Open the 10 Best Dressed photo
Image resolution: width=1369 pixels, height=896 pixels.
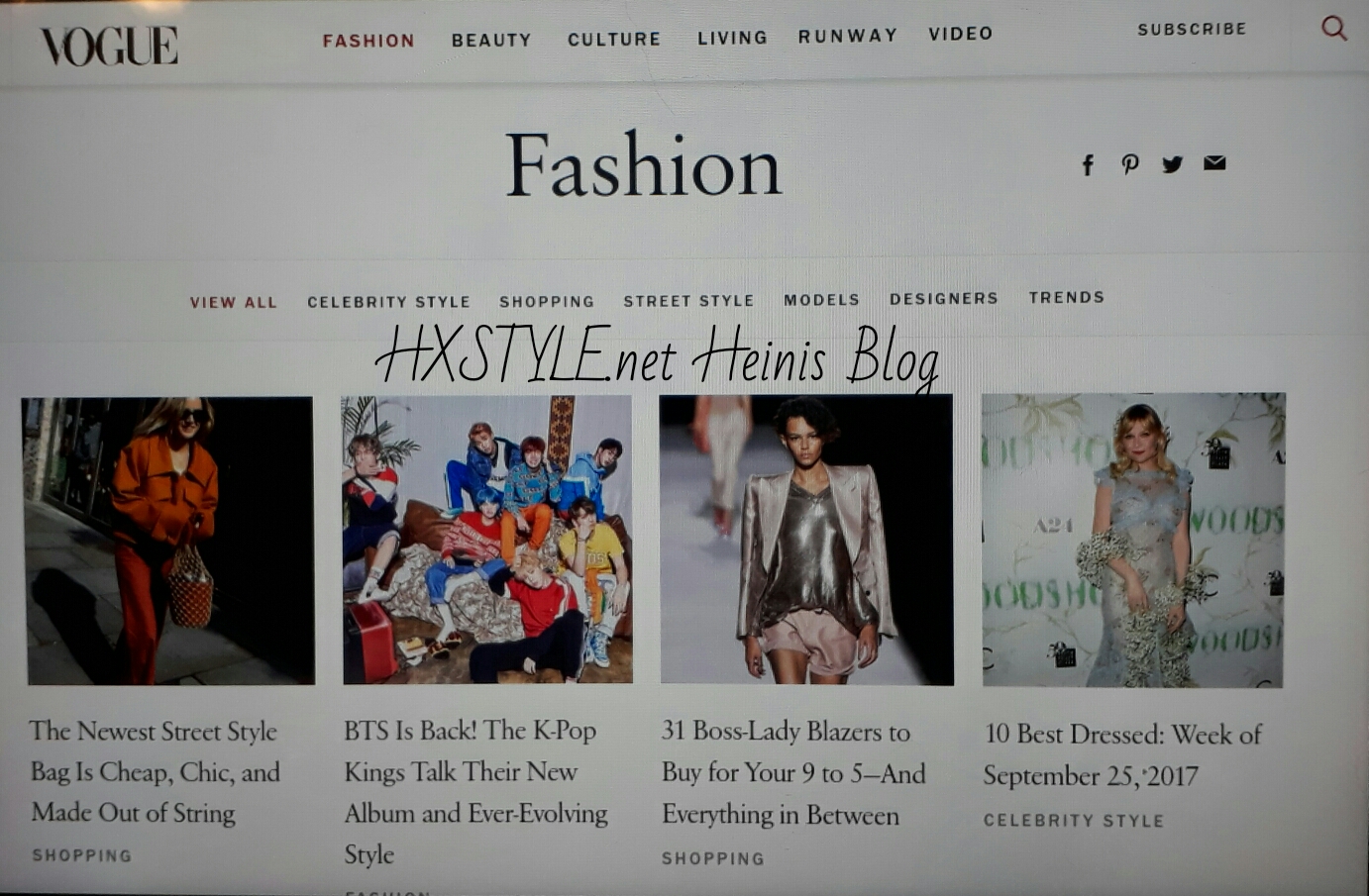[x=1133, y=541]
